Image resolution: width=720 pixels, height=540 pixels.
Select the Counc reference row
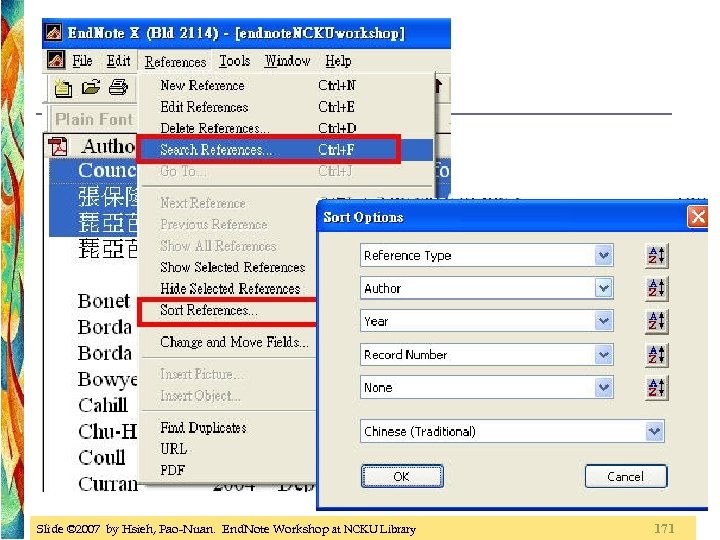[x=107, y=170]
